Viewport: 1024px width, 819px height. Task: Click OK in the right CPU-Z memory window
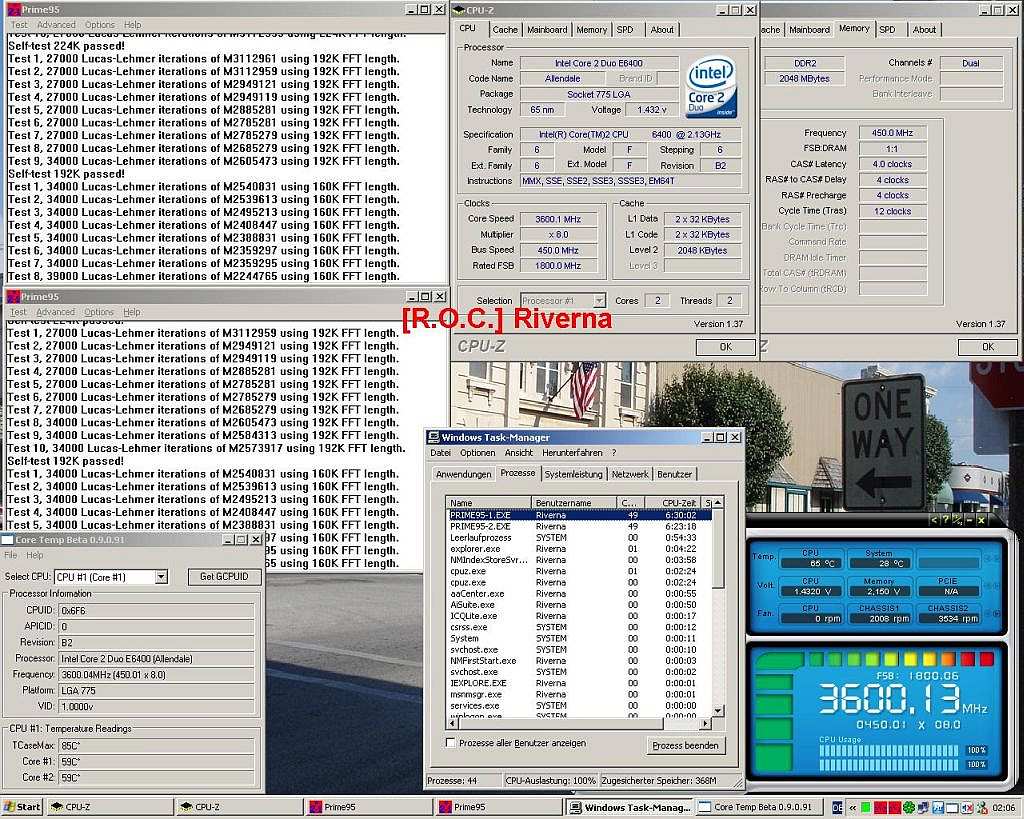tap(987, 347)
